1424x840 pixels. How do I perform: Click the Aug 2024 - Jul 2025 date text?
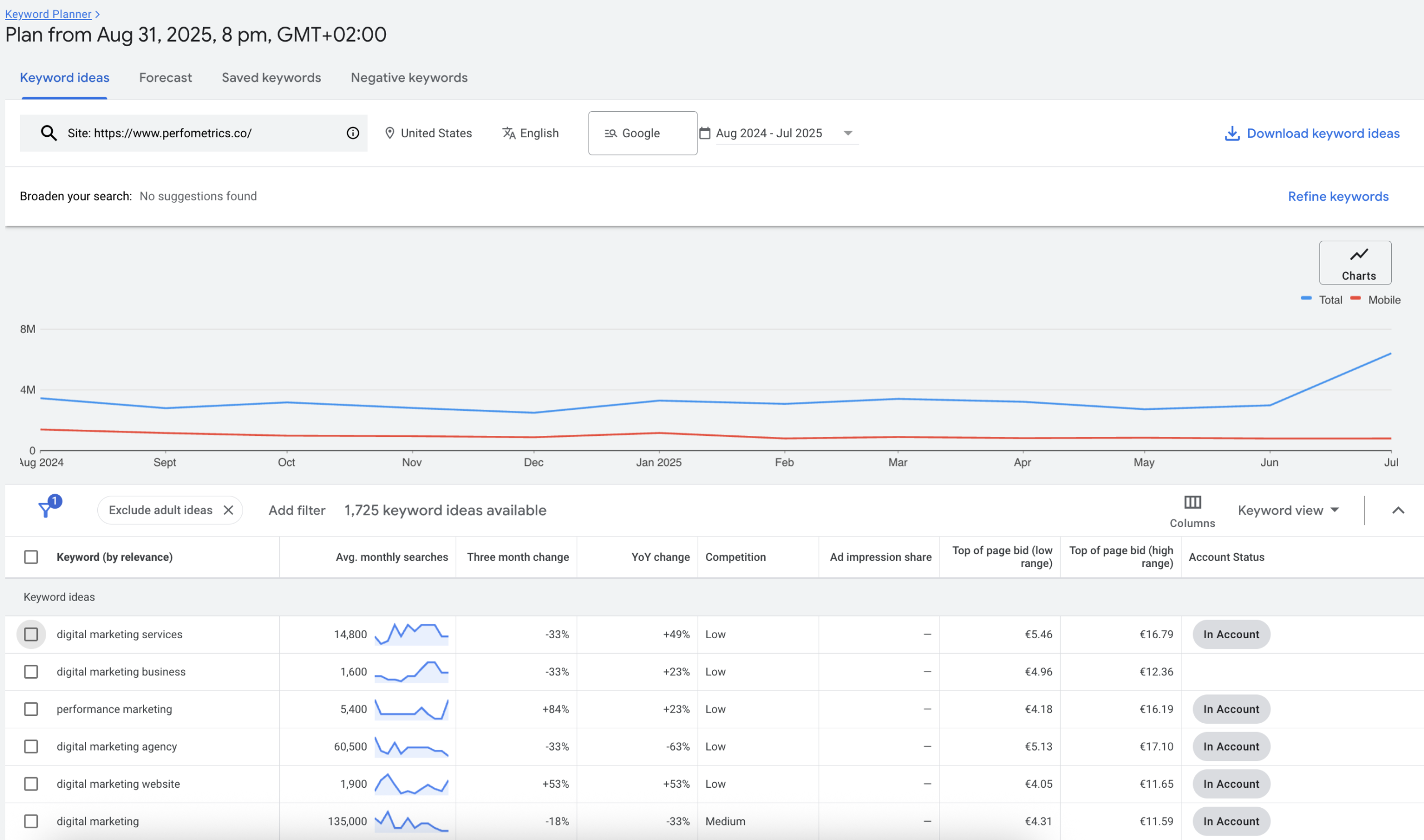coord(768,133)
